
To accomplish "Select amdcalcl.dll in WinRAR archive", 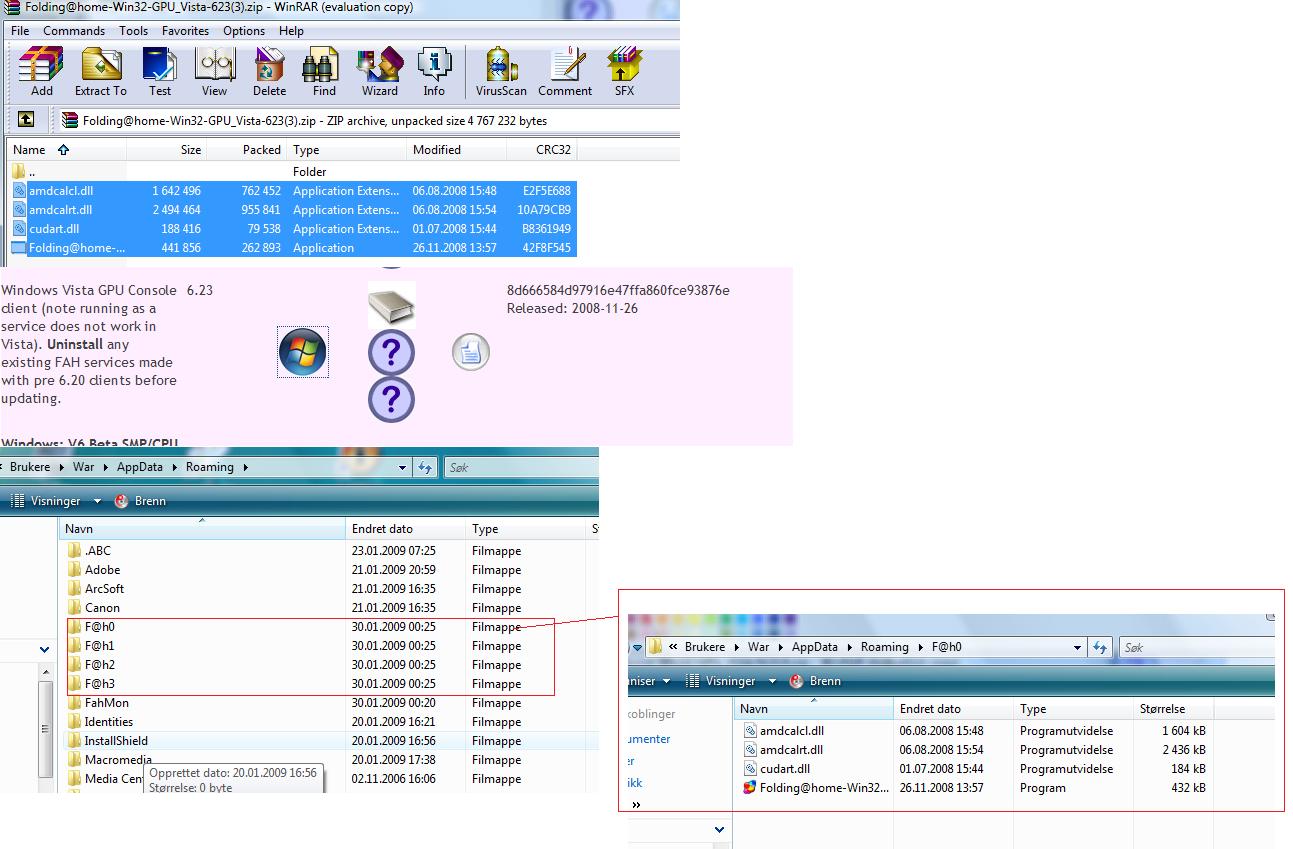I will [293, 191].
